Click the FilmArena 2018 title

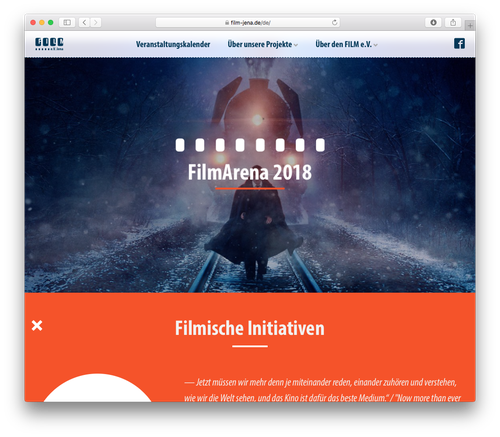[x=250, y=172]
